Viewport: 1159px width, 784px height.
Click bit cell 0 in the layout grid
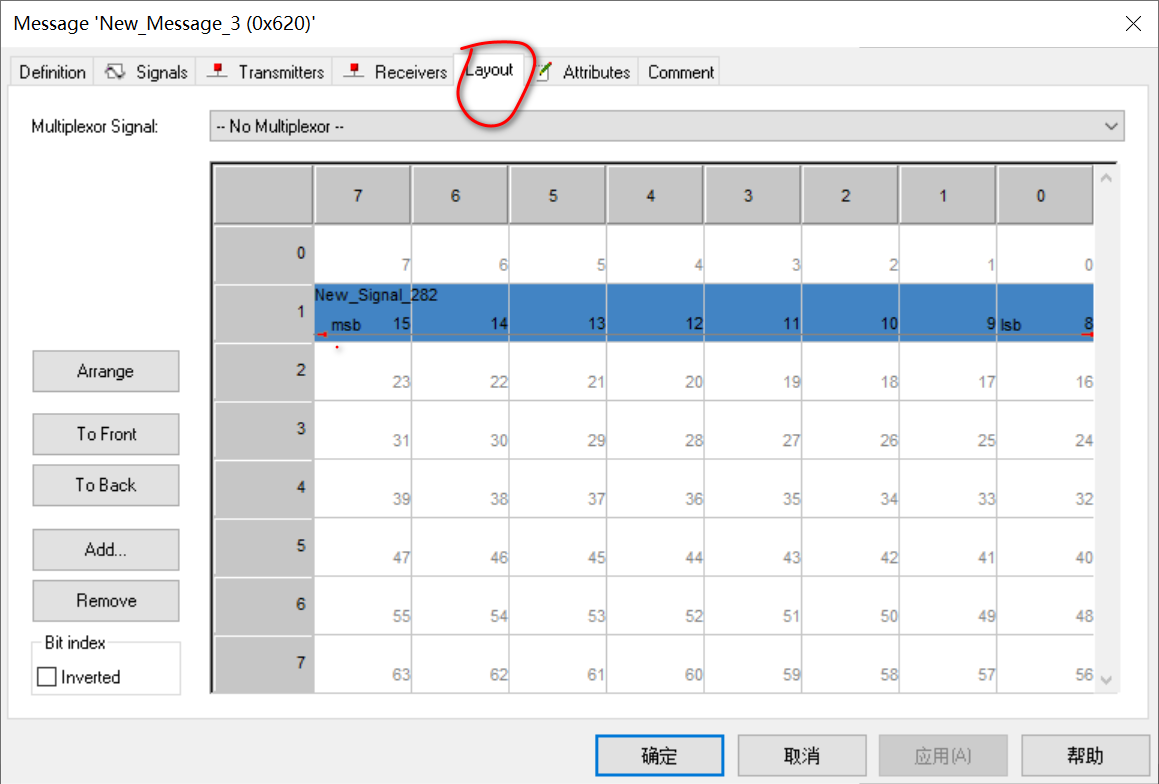coord(1045,254)
